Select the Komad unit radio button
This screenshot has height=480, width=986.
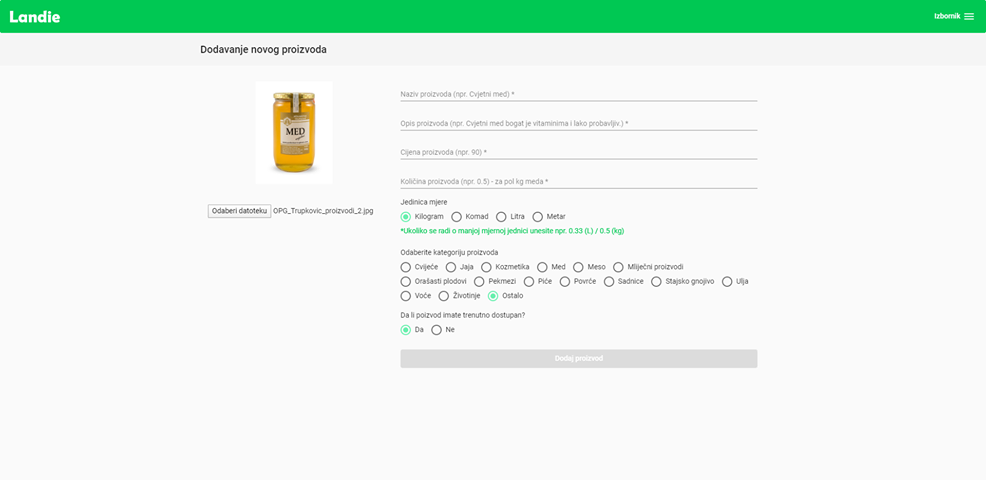457,217
